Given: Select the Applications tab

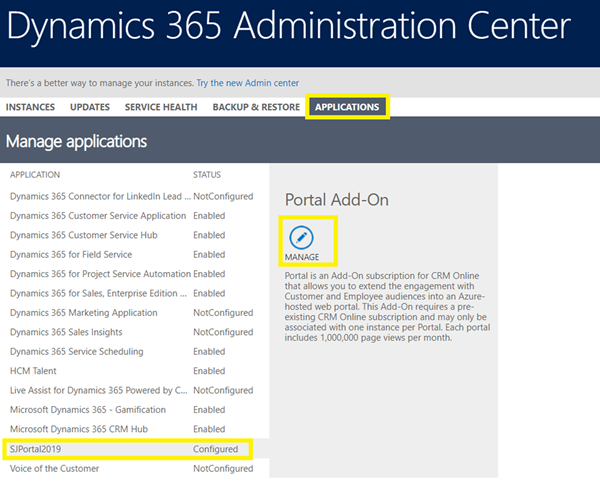Looking at the screenshot, I should pyautogui.click(x=347, y=107).
